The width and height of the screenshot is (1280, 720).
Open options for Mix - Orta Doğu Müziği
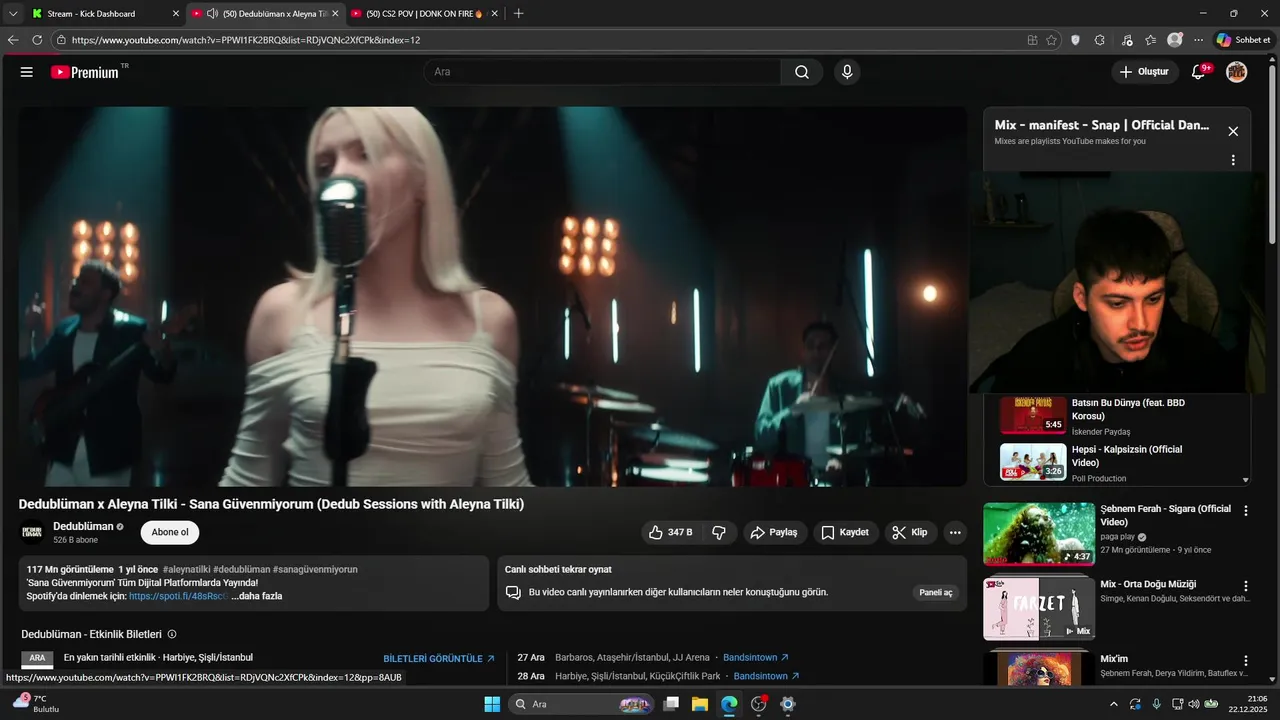(1246, 586)
